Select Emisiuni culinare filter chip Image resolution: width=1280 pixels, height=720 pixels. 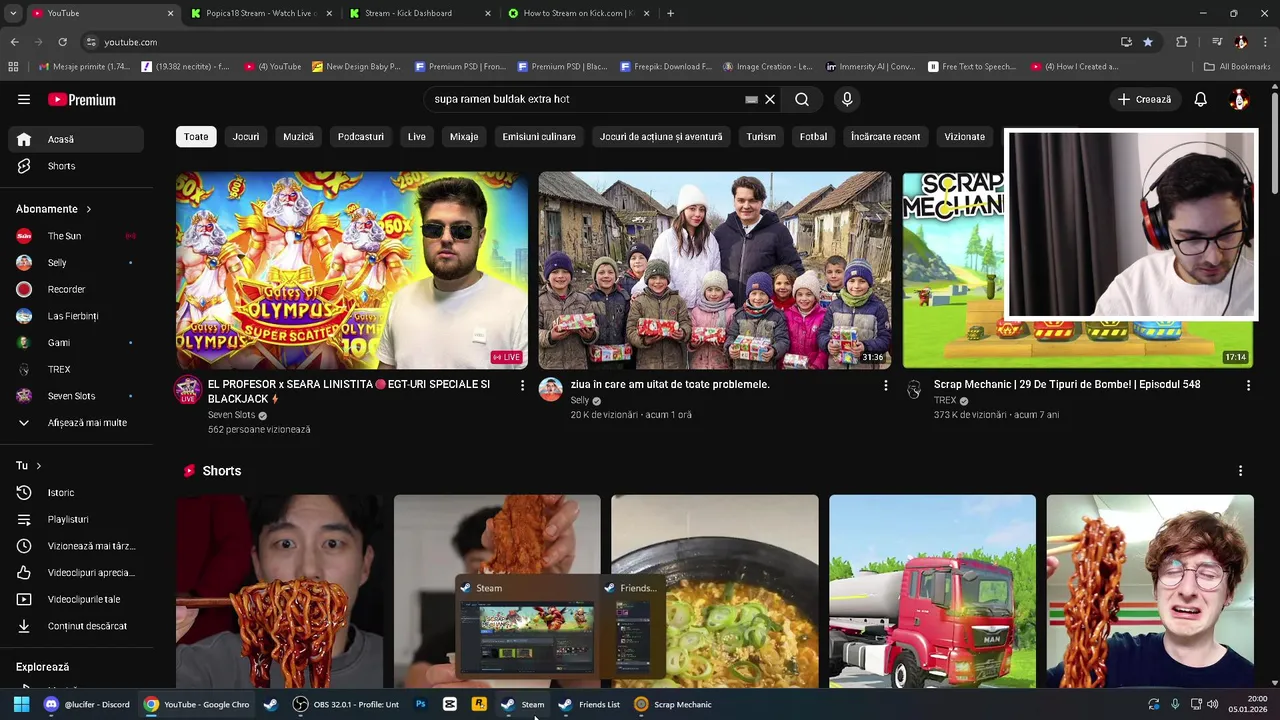click(x=539, y=136)
